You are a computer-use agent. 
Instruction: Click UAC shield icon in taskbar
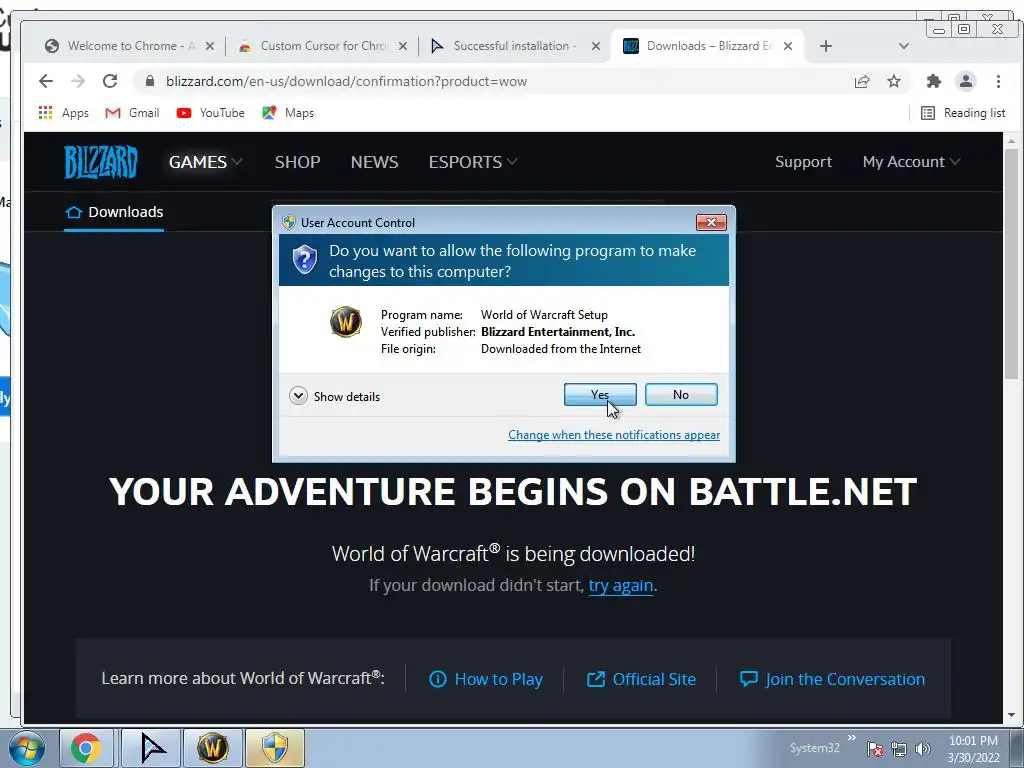(275, 748)
